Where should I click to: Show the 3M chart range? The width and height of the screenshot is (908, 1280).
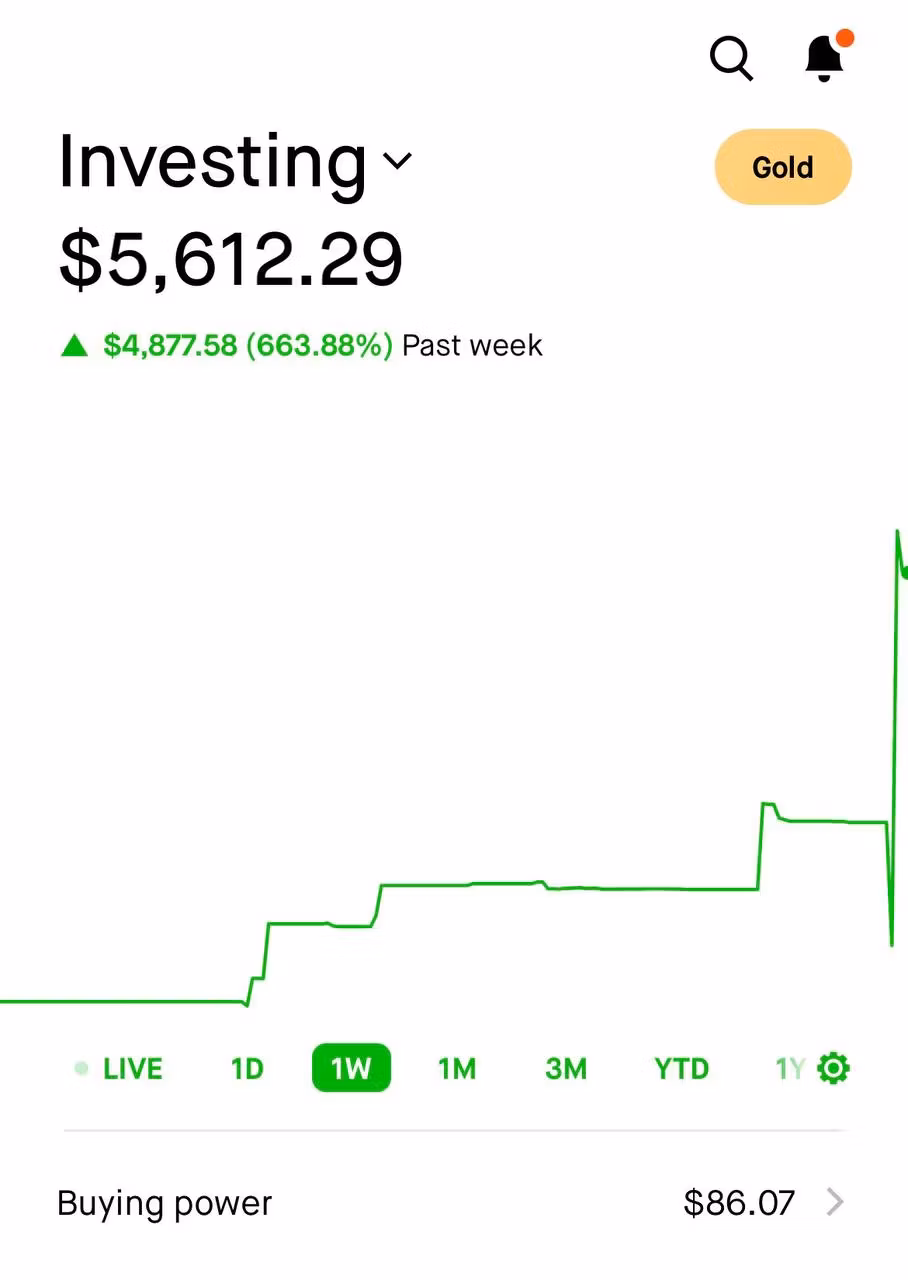[x=566, y=1069]
